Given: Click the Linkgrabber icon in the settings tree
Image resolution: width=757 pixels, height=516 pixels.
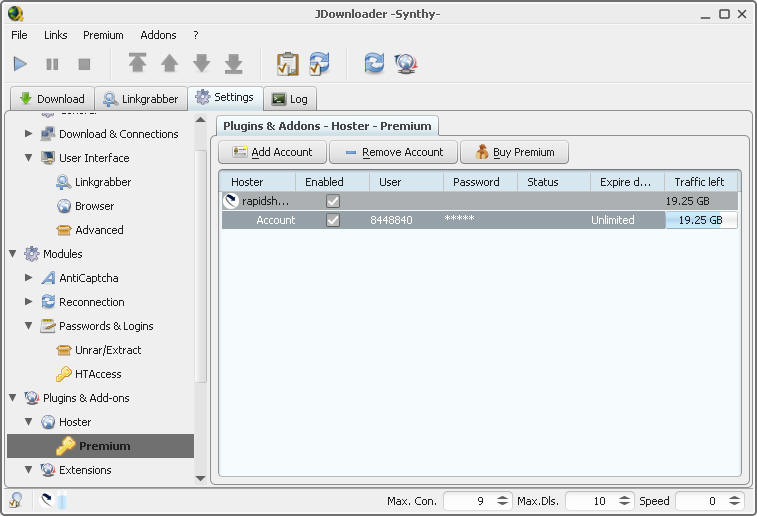Looking at the screenshot, I should click(x=63, y=182).
